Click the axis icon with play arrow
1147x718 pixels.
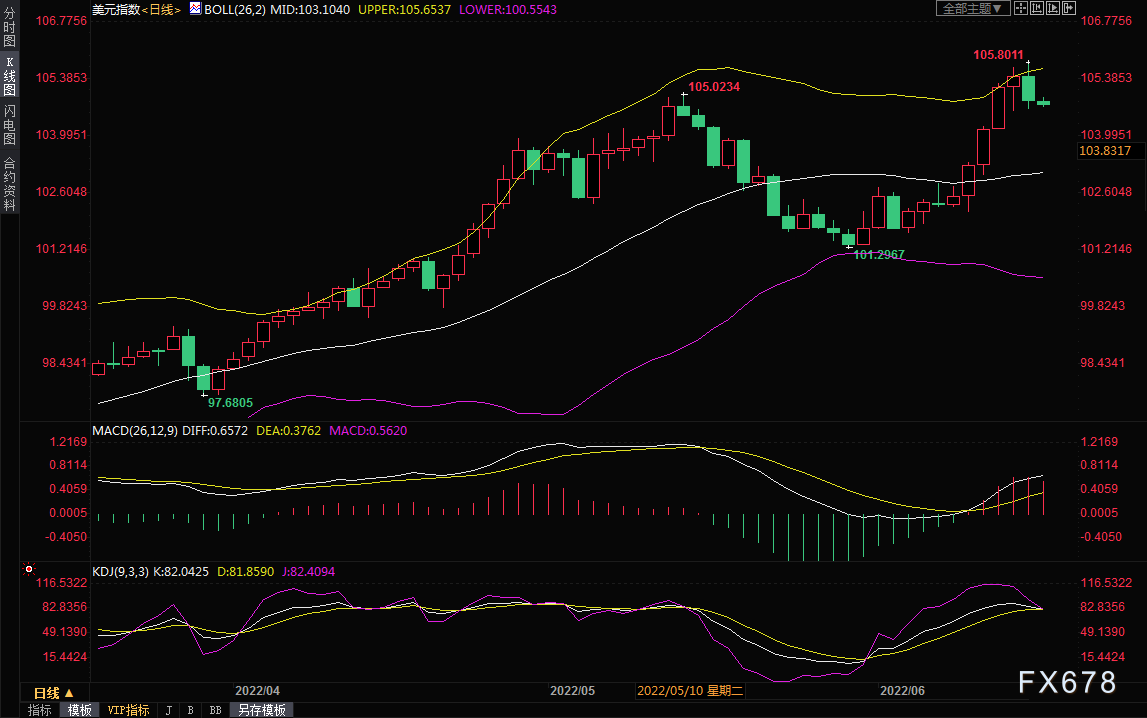tap(1053, 8)
